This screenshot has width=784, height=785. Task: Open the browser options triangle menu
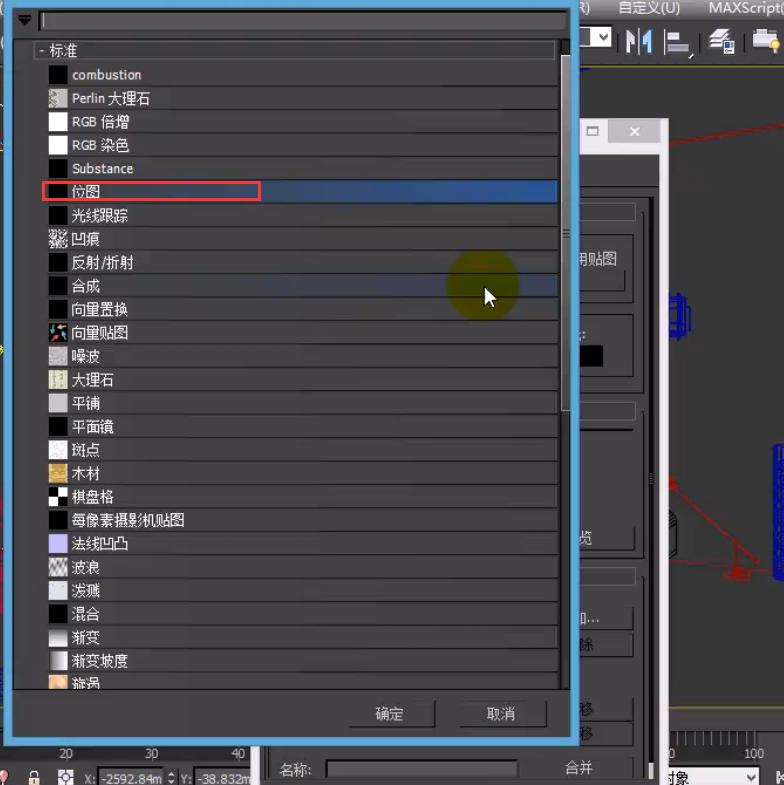point(24,20)
